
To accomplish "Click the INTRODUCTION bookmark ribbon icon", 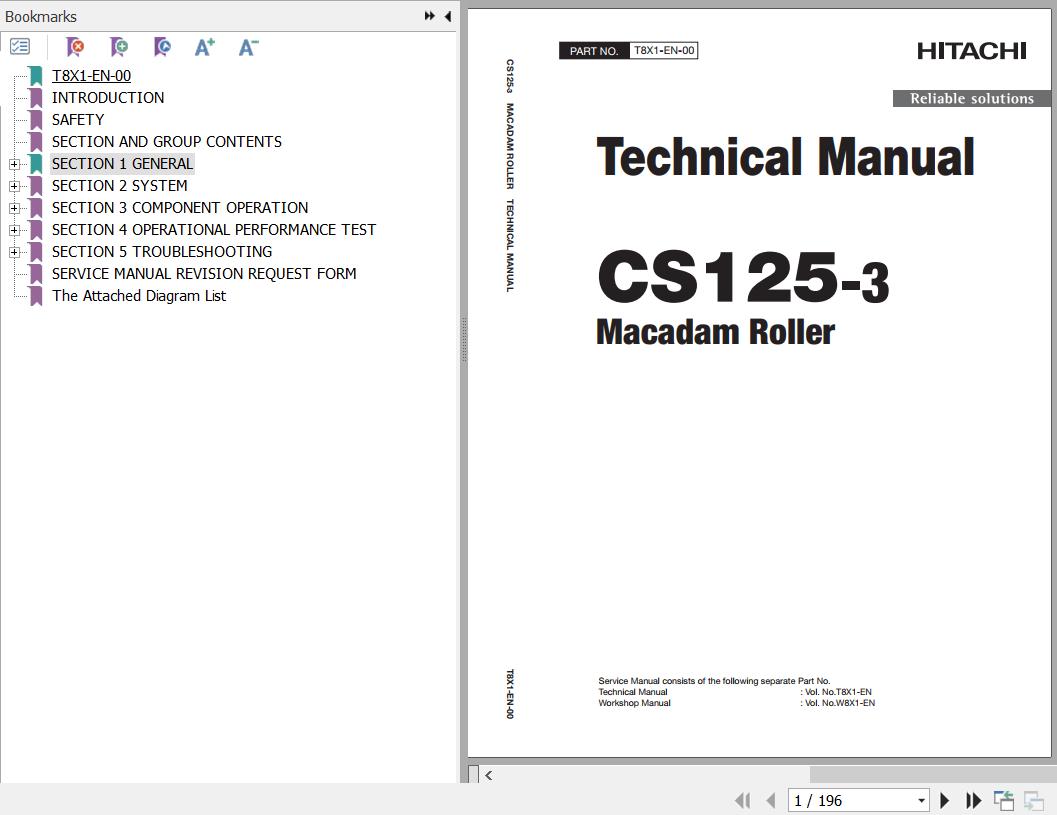I will (x=36, y=98).
